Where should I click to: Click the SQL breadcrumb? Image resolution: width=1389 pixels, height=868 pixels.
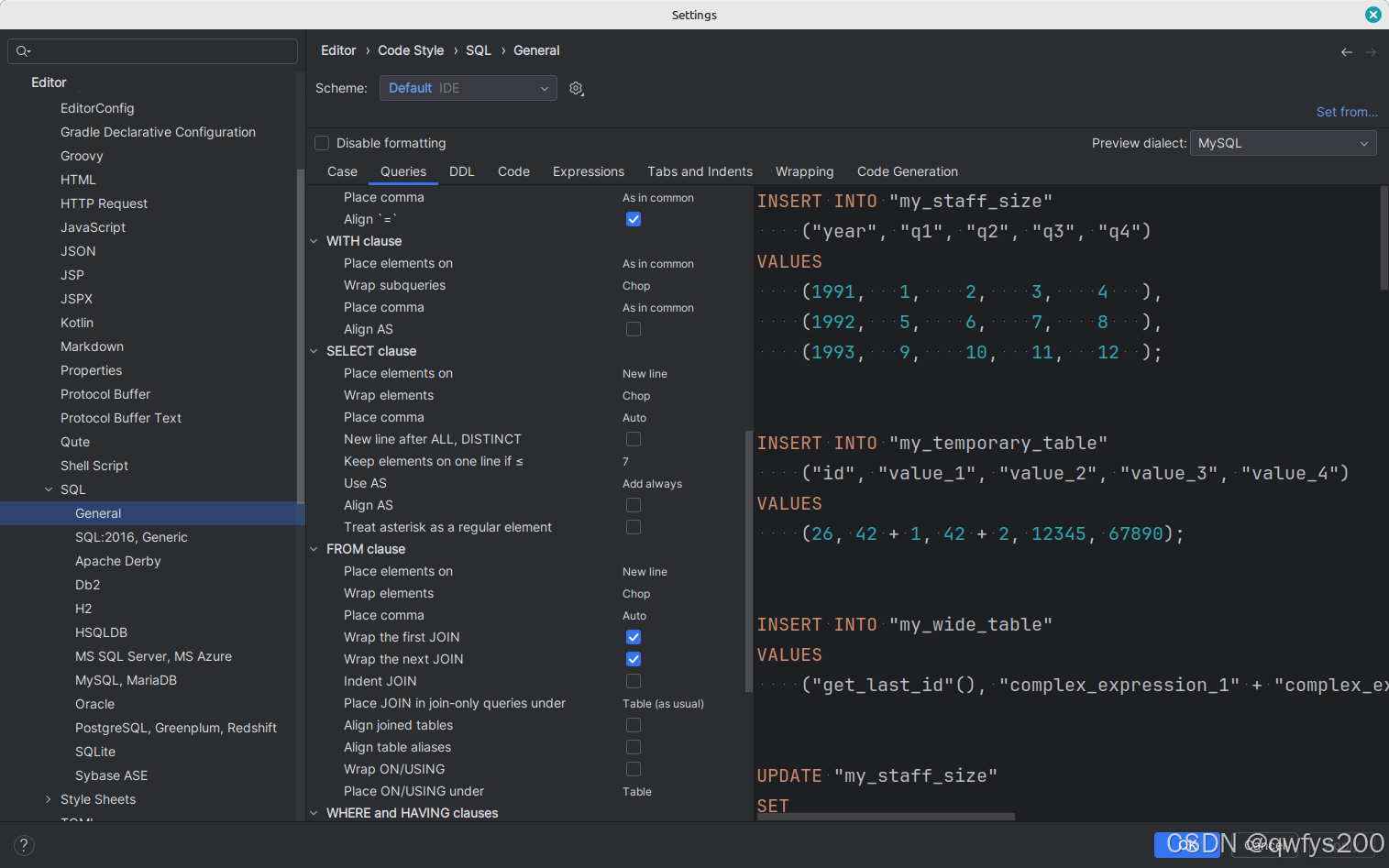click(479, 50)
